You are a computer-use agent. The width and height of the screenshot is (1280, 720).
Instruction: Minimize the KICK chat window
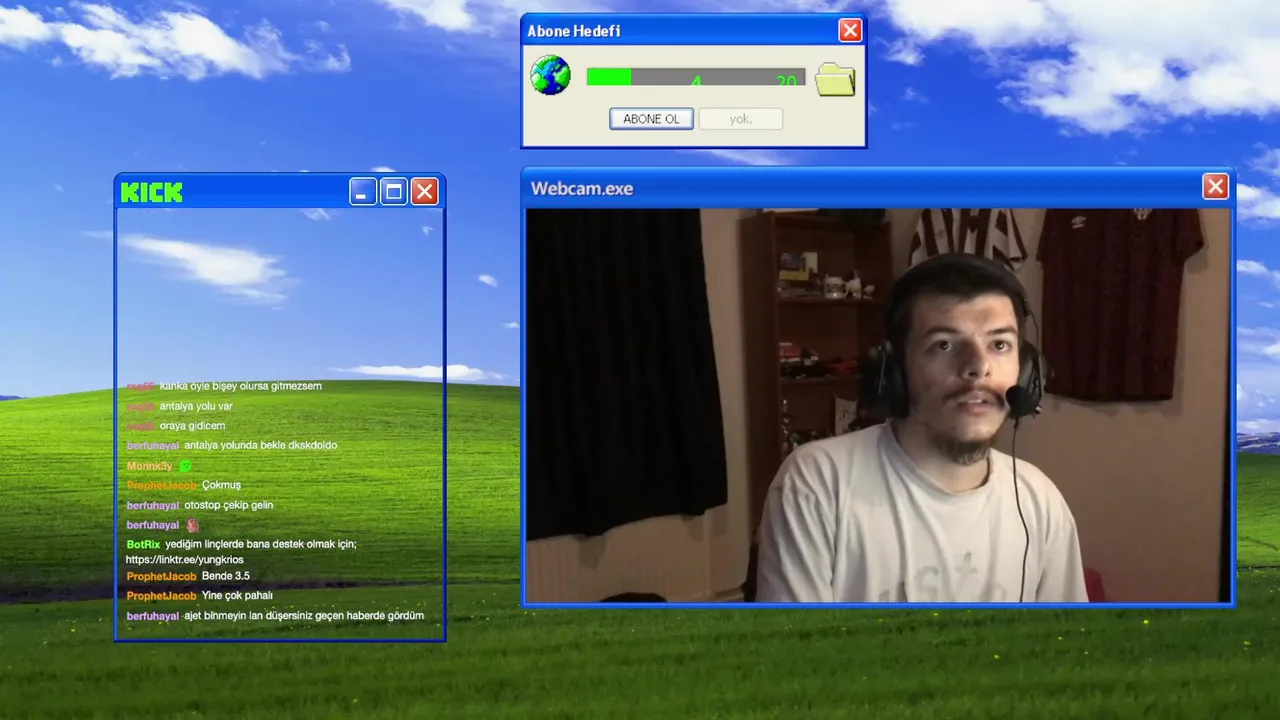[363, 192]
